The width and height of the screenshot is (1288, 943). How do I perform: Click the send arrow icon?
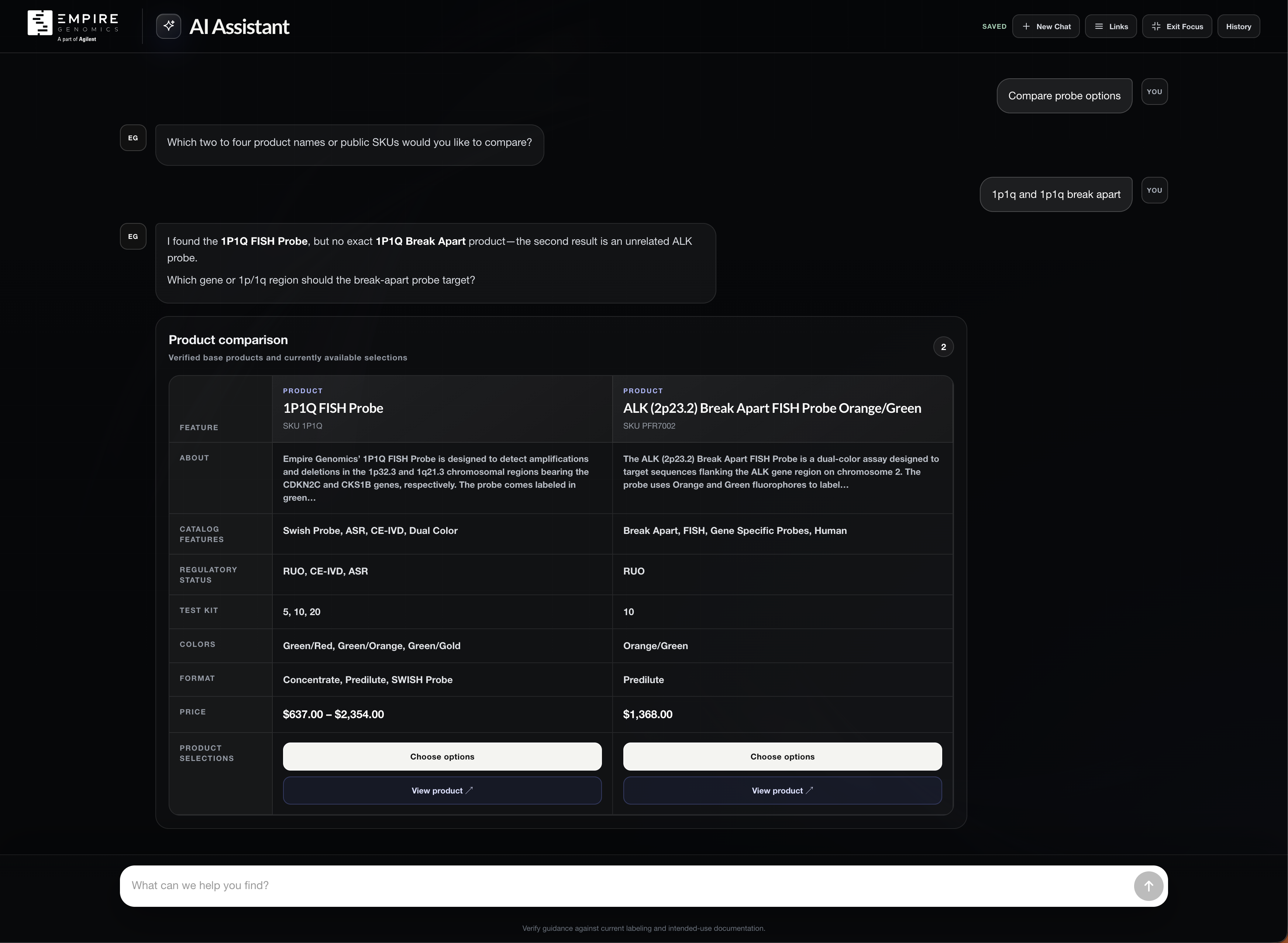pyautogui.click(x=1148, y=886)
